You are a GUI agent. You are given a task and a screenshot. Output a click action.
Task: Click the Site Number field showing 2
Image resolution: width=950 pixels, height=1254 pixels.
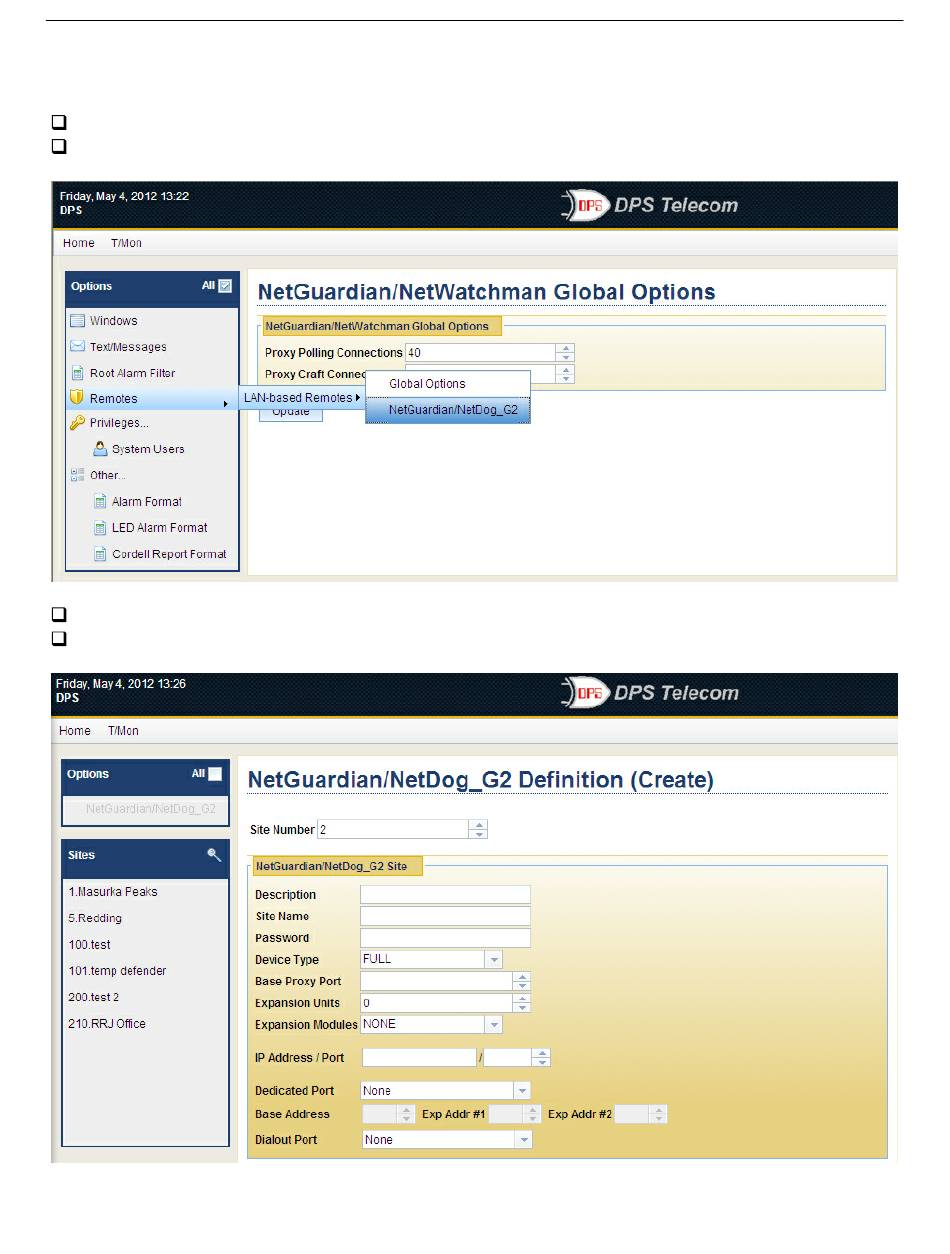tap(394, 830)
